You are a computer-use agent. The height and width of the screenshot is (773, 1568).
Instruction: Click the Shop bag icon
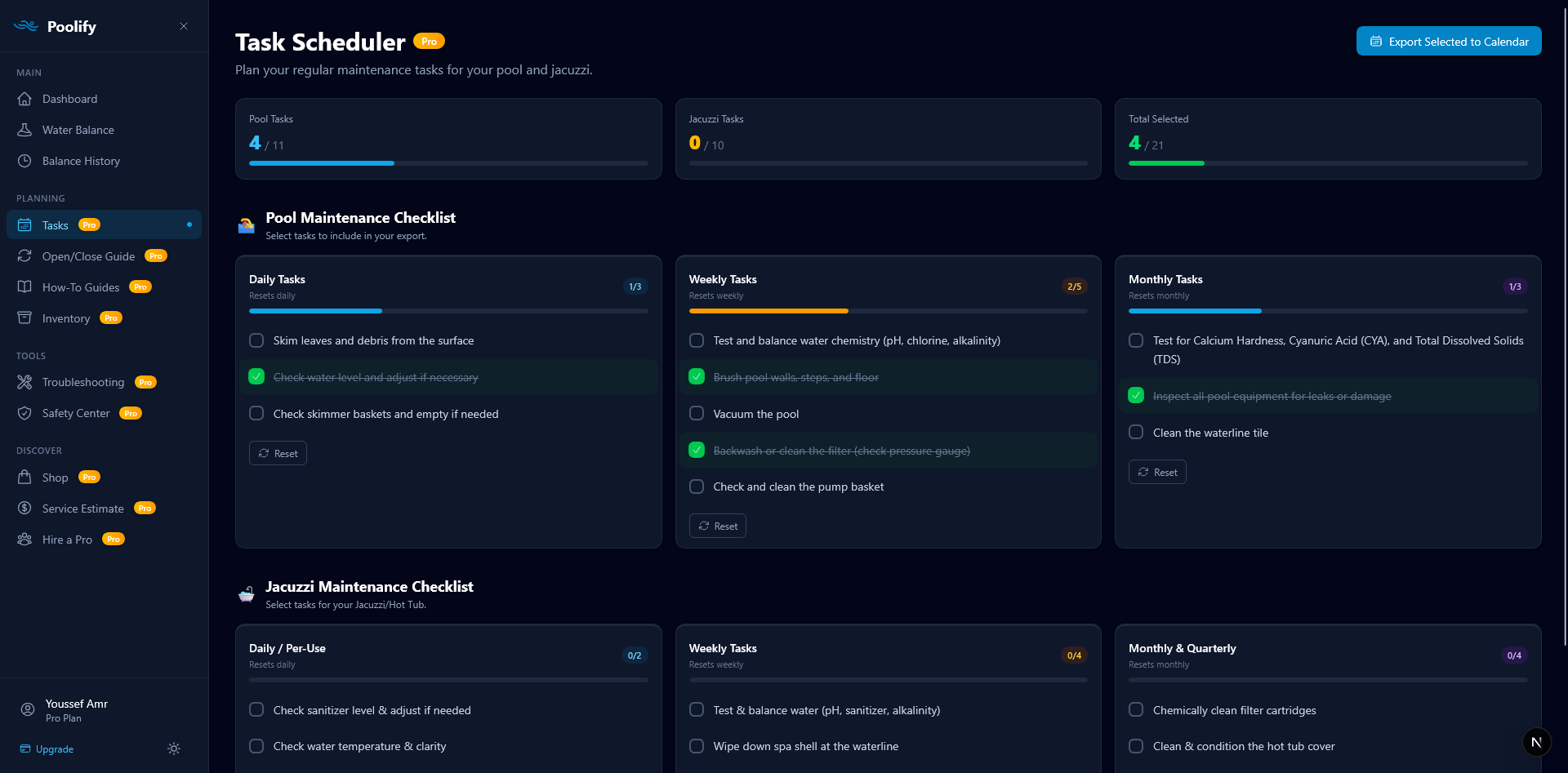(24, 477)
